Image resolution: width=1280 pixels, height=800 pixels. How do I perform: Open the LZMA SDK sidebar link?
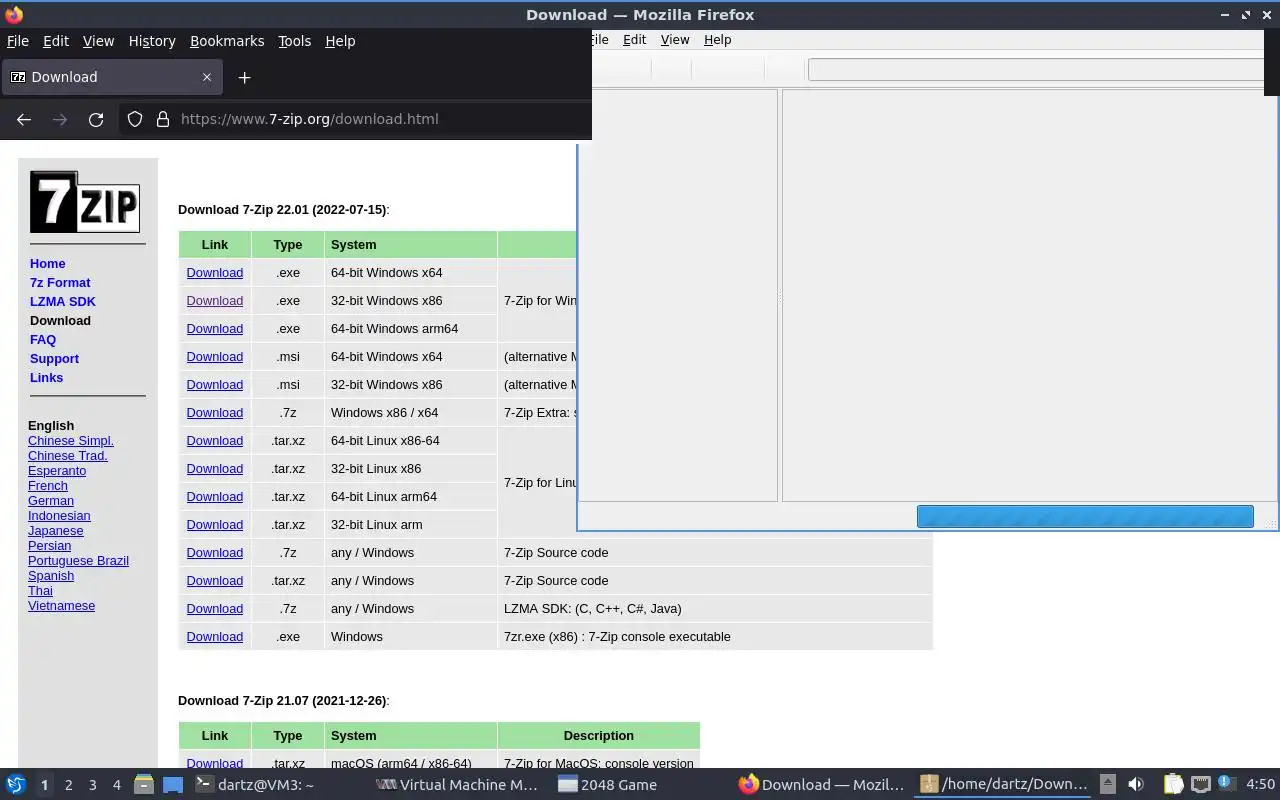pos(63,301)
